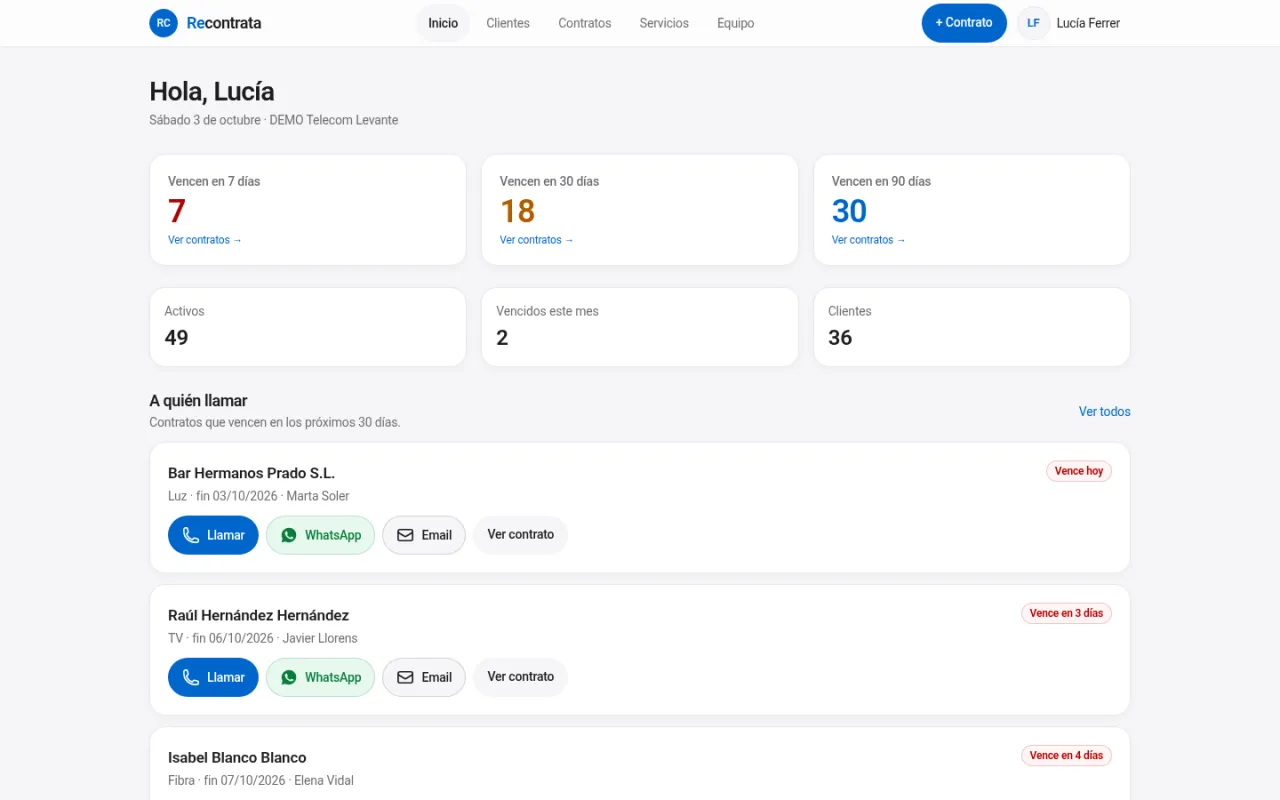
Task: Open the LF user avatar
Action: click(x=1033, y=23)
